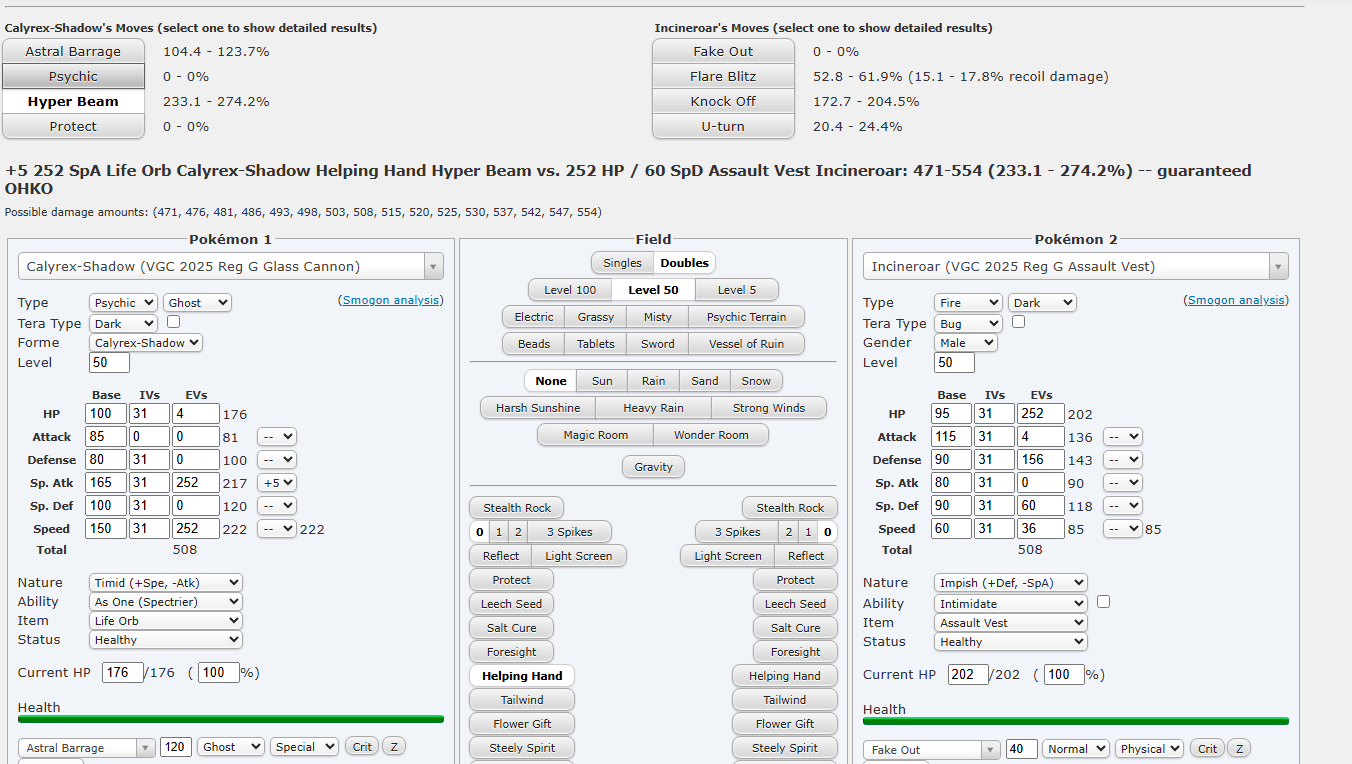Open Calyrex-Shadow's Item dropdown (Life Orb)
Image resolution: width=1352 pixels, height=764 pixels.
tap(166, 621)
